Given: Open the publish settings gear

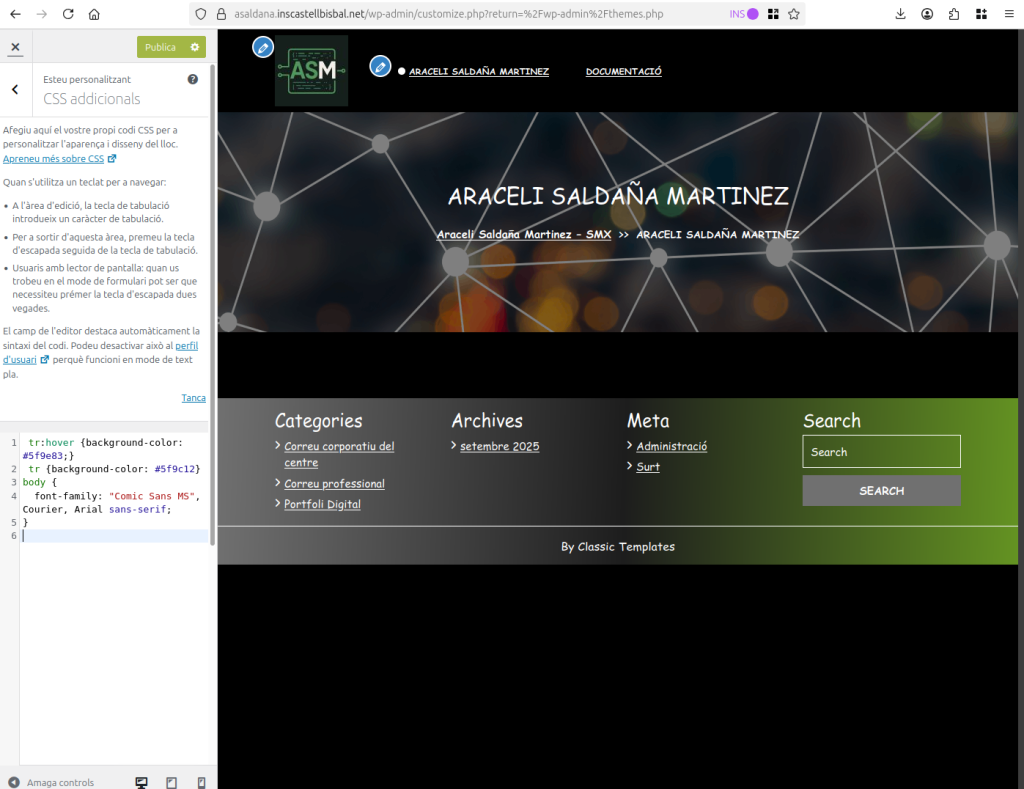Looking at the screenshot, I should (195, 47).
